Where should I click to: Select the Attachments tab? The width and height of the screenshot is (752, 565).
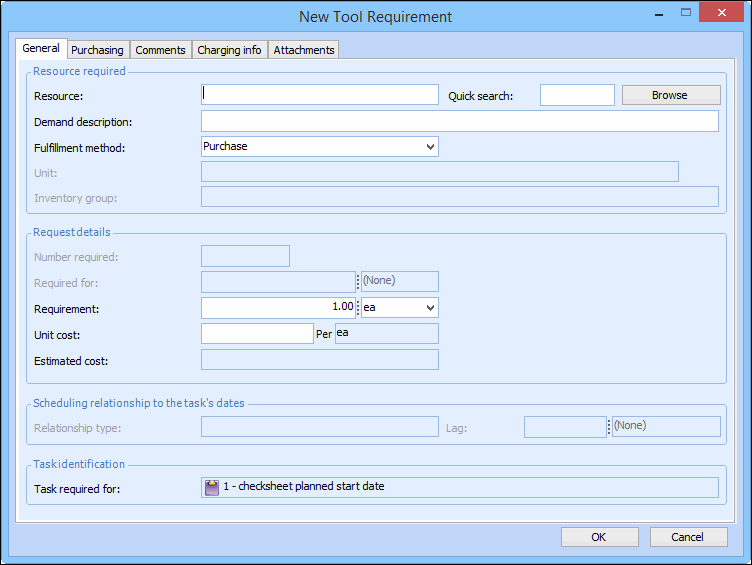click(304, 50)
